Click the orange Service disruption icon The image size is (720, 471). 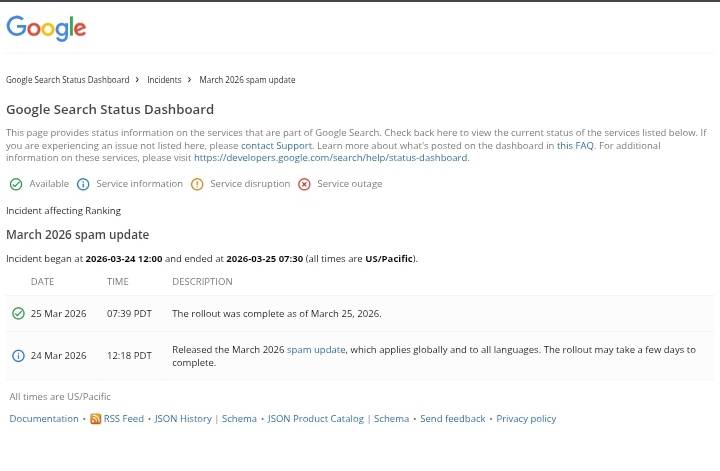click(x=197, y=184)
